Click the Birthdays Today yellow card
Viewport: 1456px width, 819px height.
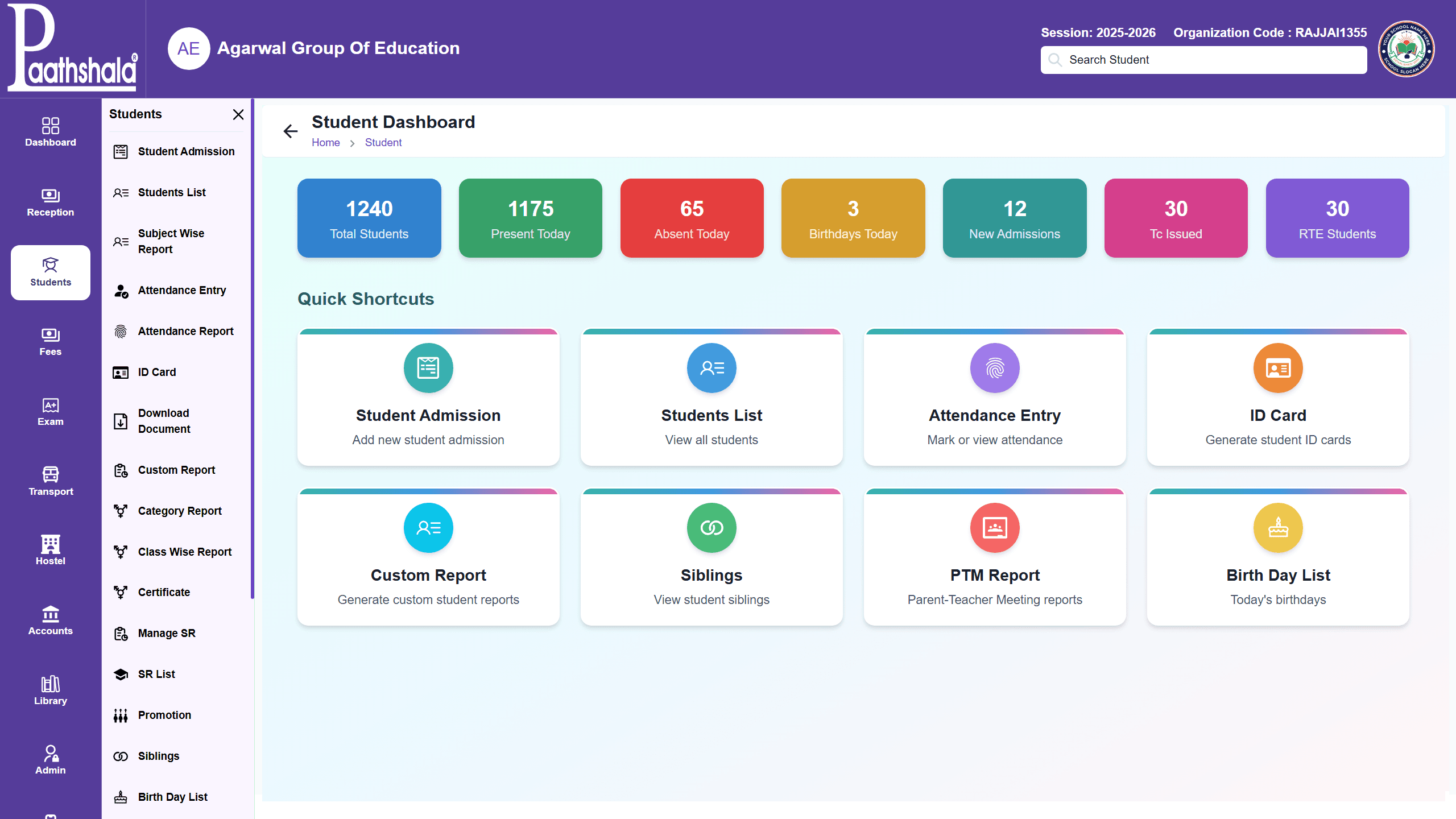[853, 218]
